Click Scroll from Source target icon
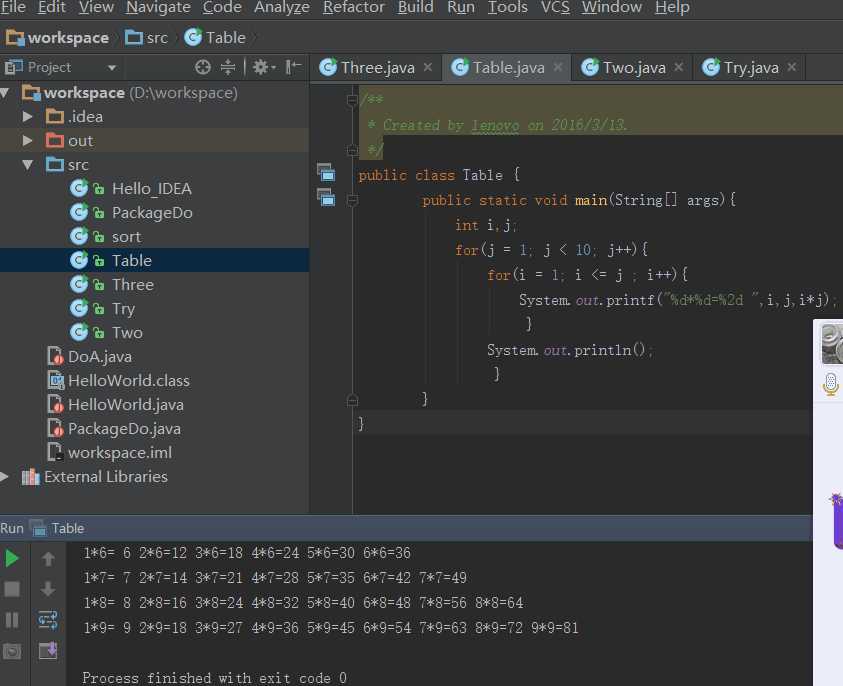This screenshot has height=686, width=843. 203,67
